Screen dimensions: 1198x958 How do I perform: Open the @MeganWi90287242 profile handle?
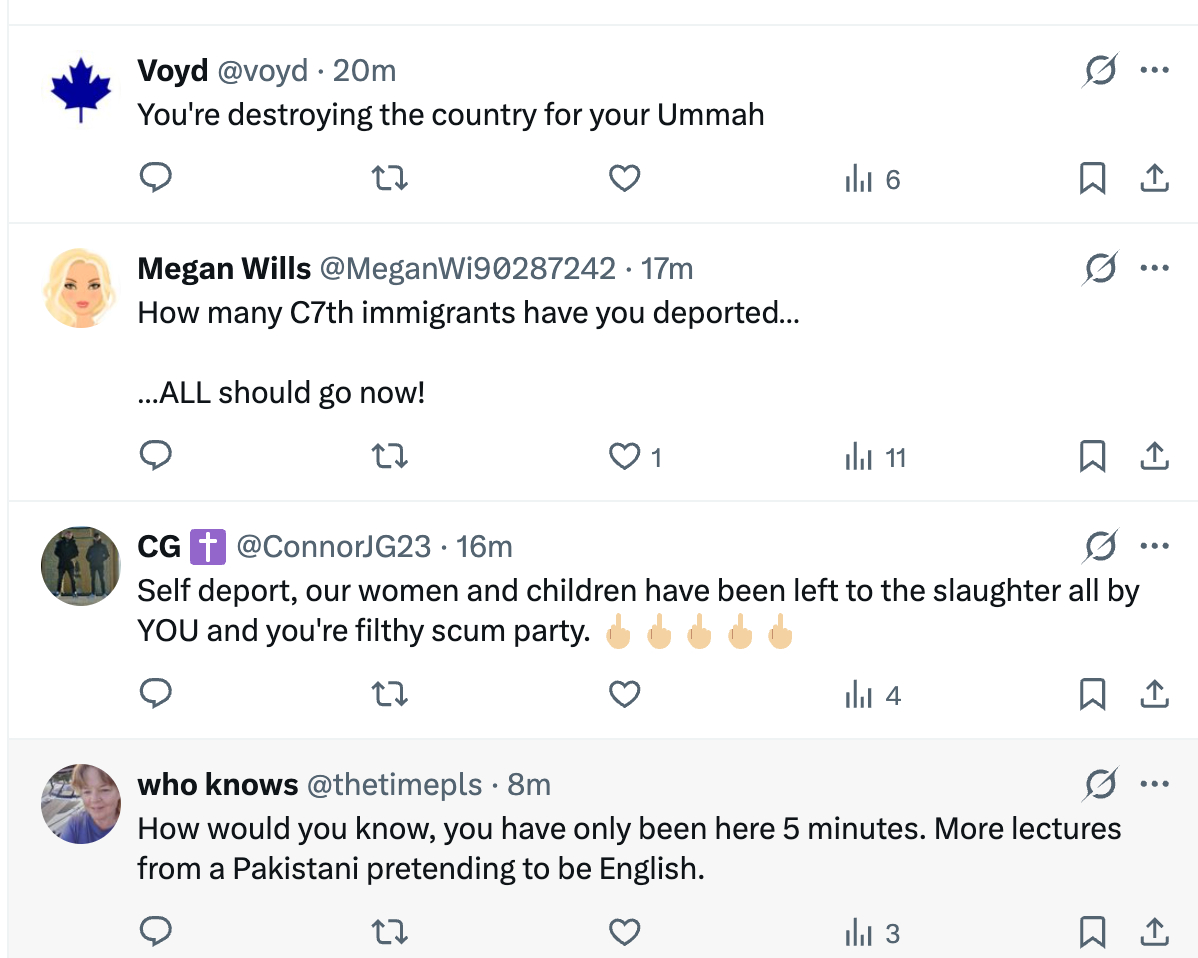click(467, 268)
